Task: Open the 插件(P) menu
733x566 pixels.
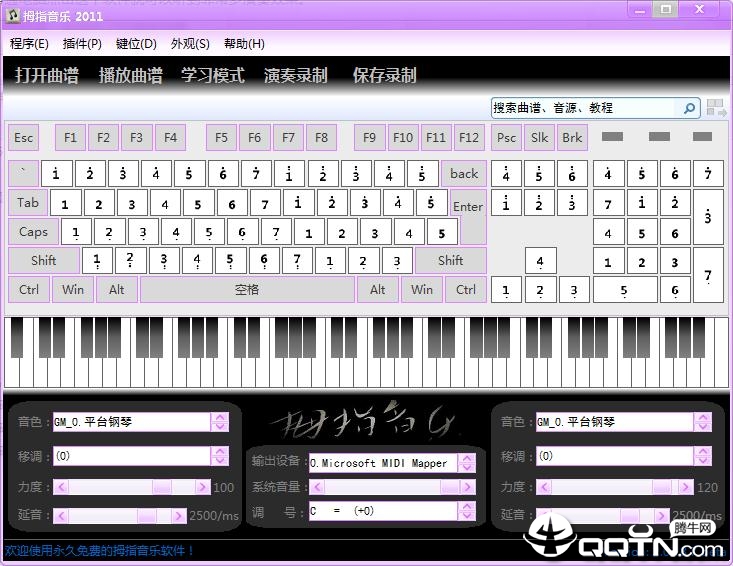Action: click(82, 44)
